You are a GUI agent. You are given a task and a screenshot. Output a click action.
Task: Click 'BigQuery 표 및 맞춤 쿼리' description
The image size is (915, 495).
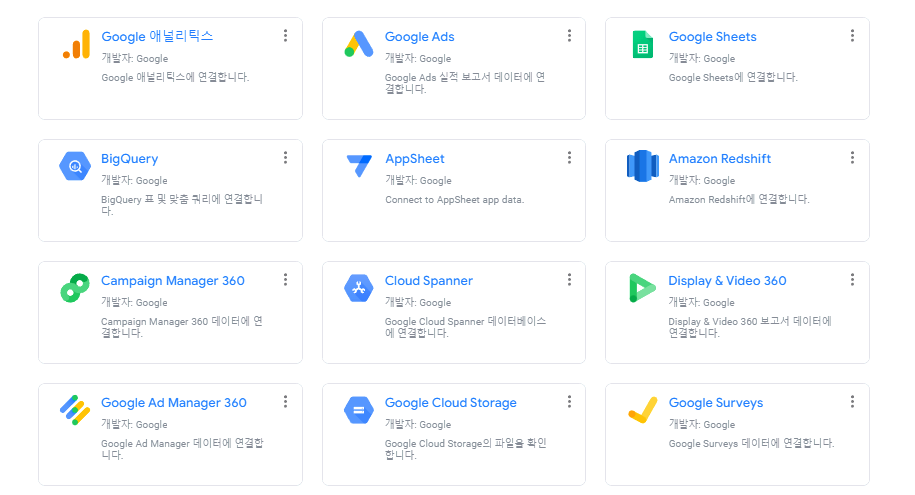[x=182, y=205]
